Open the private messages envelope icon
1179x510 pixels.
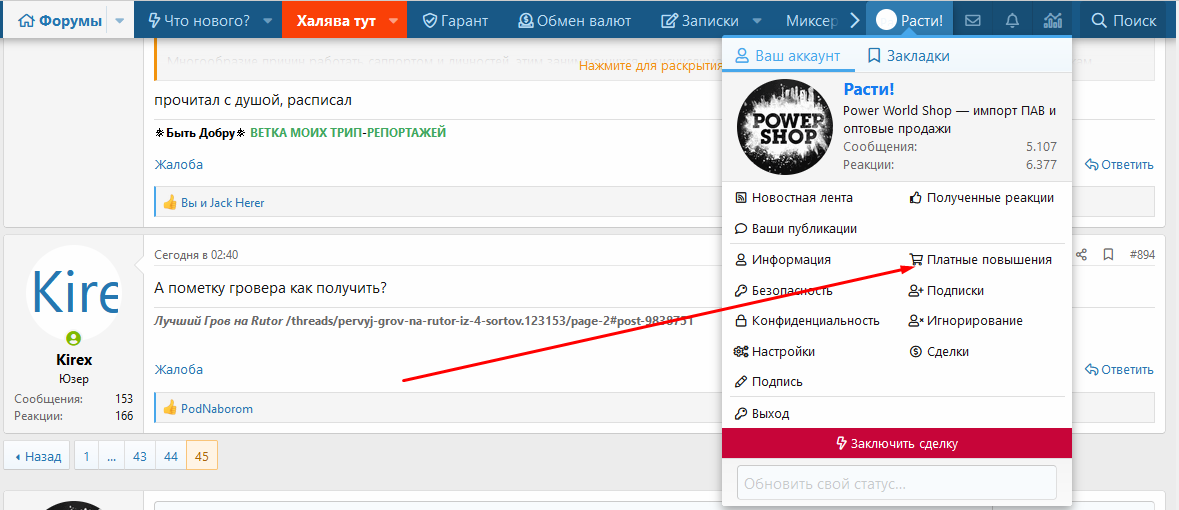972,20
